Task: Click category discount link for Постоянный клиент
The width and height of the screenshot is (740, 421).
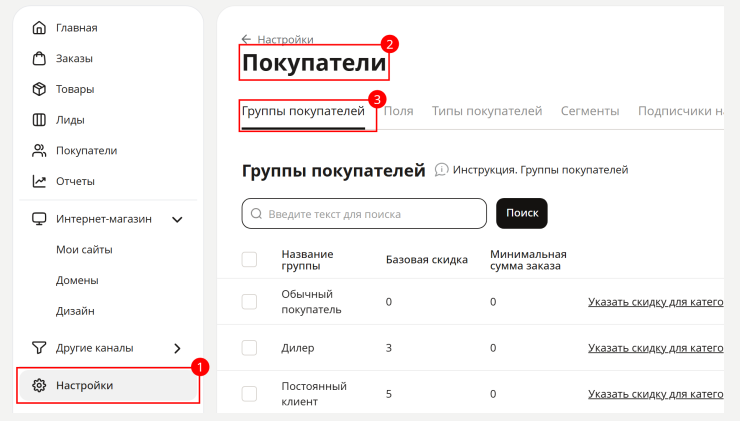Action: point(656,394)
